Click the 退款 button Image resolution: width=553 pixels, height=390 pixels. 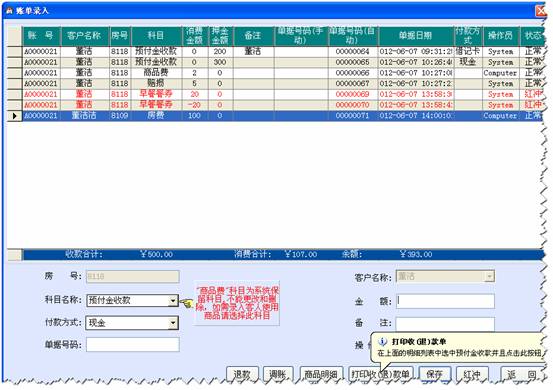pyautogui.click(x=242, y=374)
